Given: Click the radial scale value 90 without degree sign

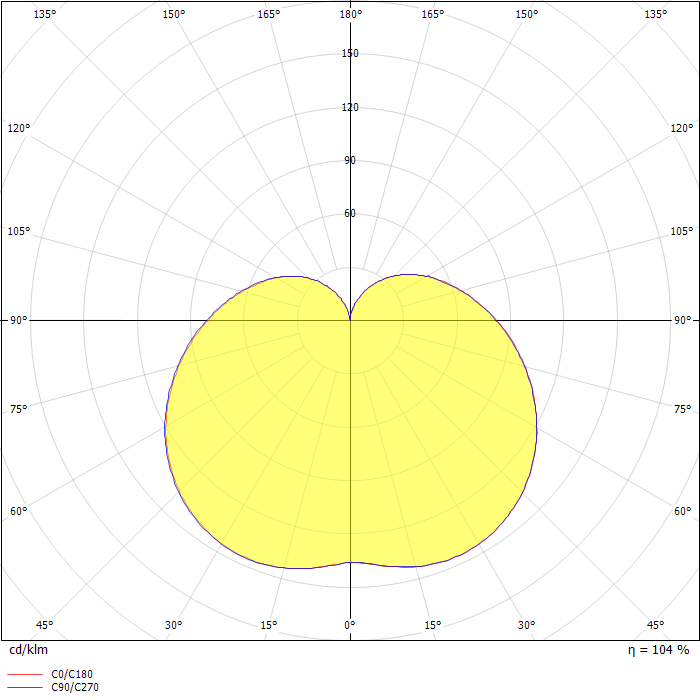Looking at the screenshot, I should pyautogui.click(x=350, y=160).
